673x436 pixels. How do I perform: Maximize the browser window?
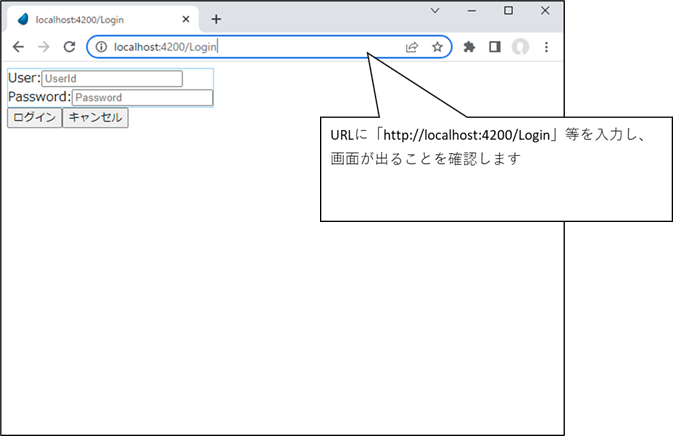508,10
